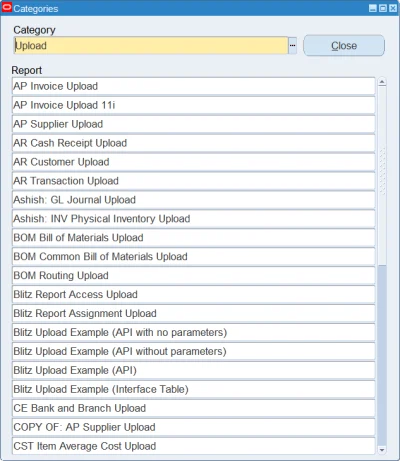The width and height of the screenshot is (400, 461).
Task: Pick BOM Routing Upload
Action: point(194,276)
